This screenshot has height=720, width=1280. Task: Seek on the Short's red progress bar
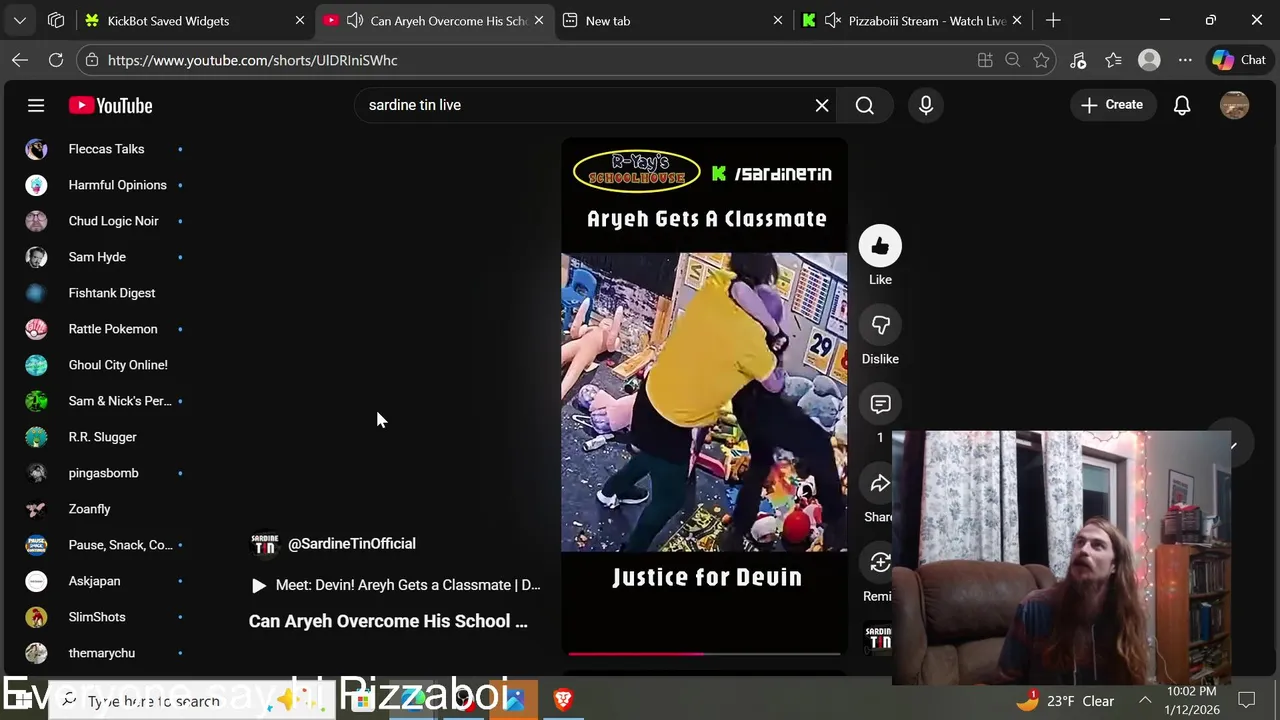pos(704,654)
